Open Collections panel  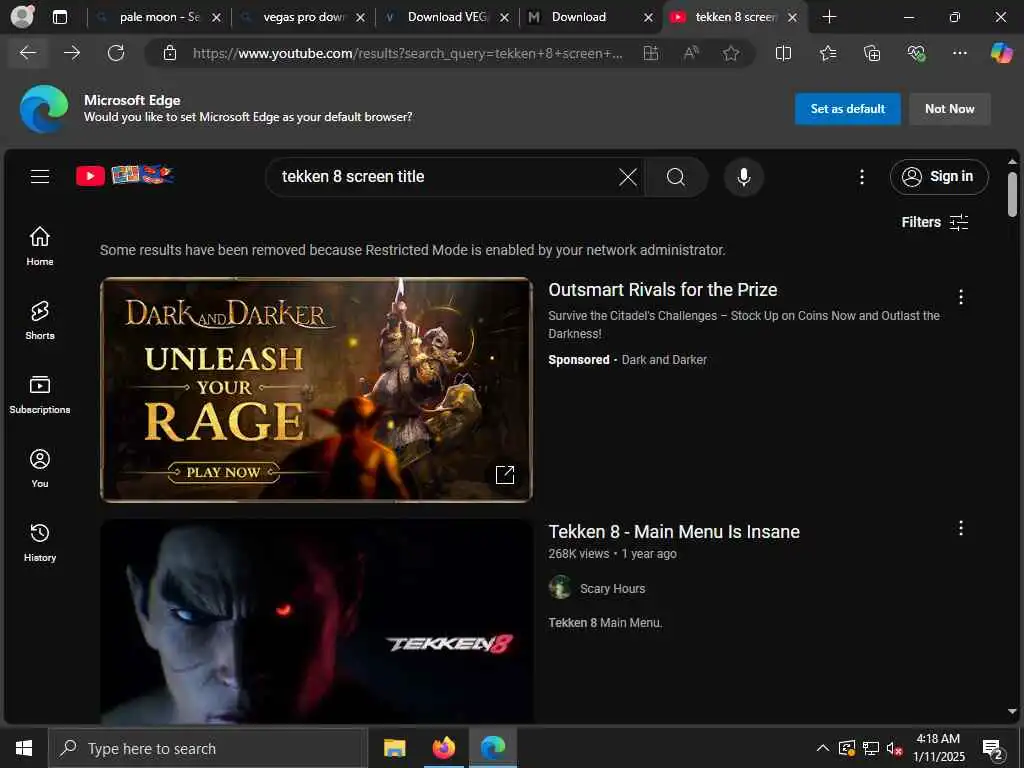coord(872,53)
